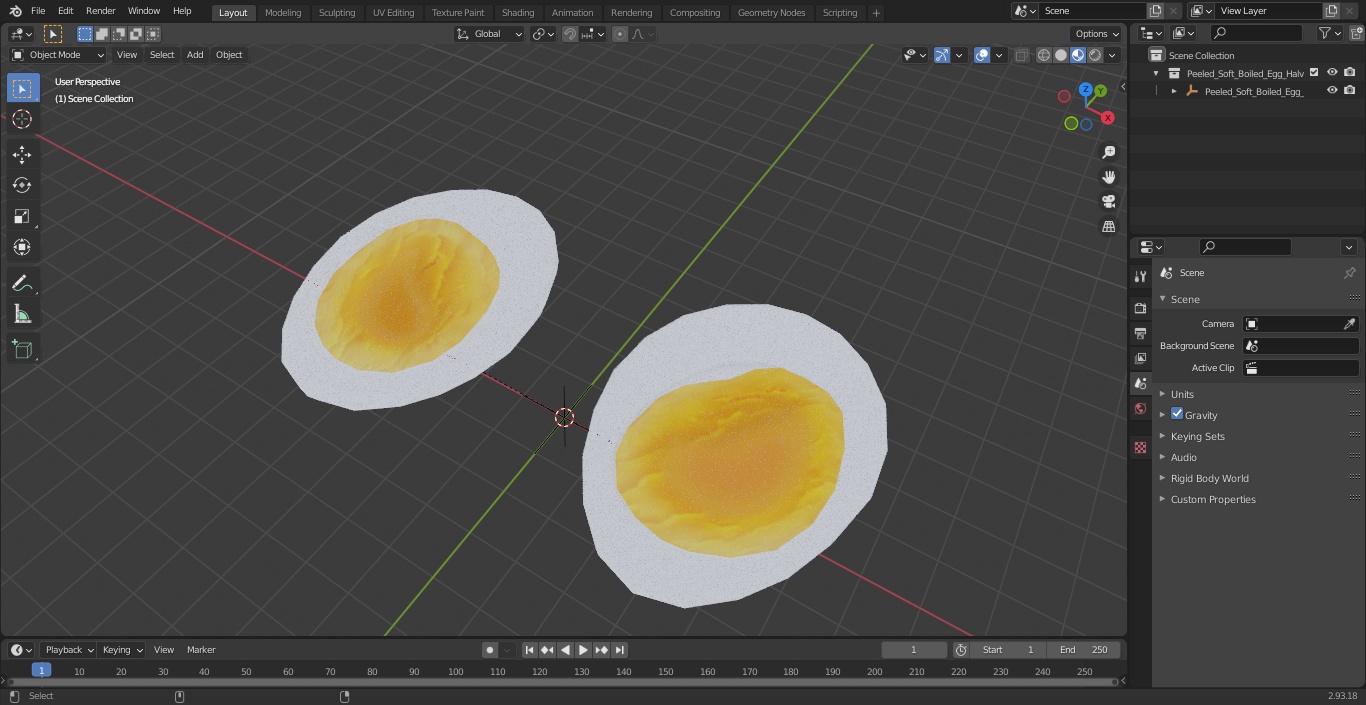This screenshot has width=1366, height=705.
Task: Select the Rotate tool
Action: click(x=22, y=185)
